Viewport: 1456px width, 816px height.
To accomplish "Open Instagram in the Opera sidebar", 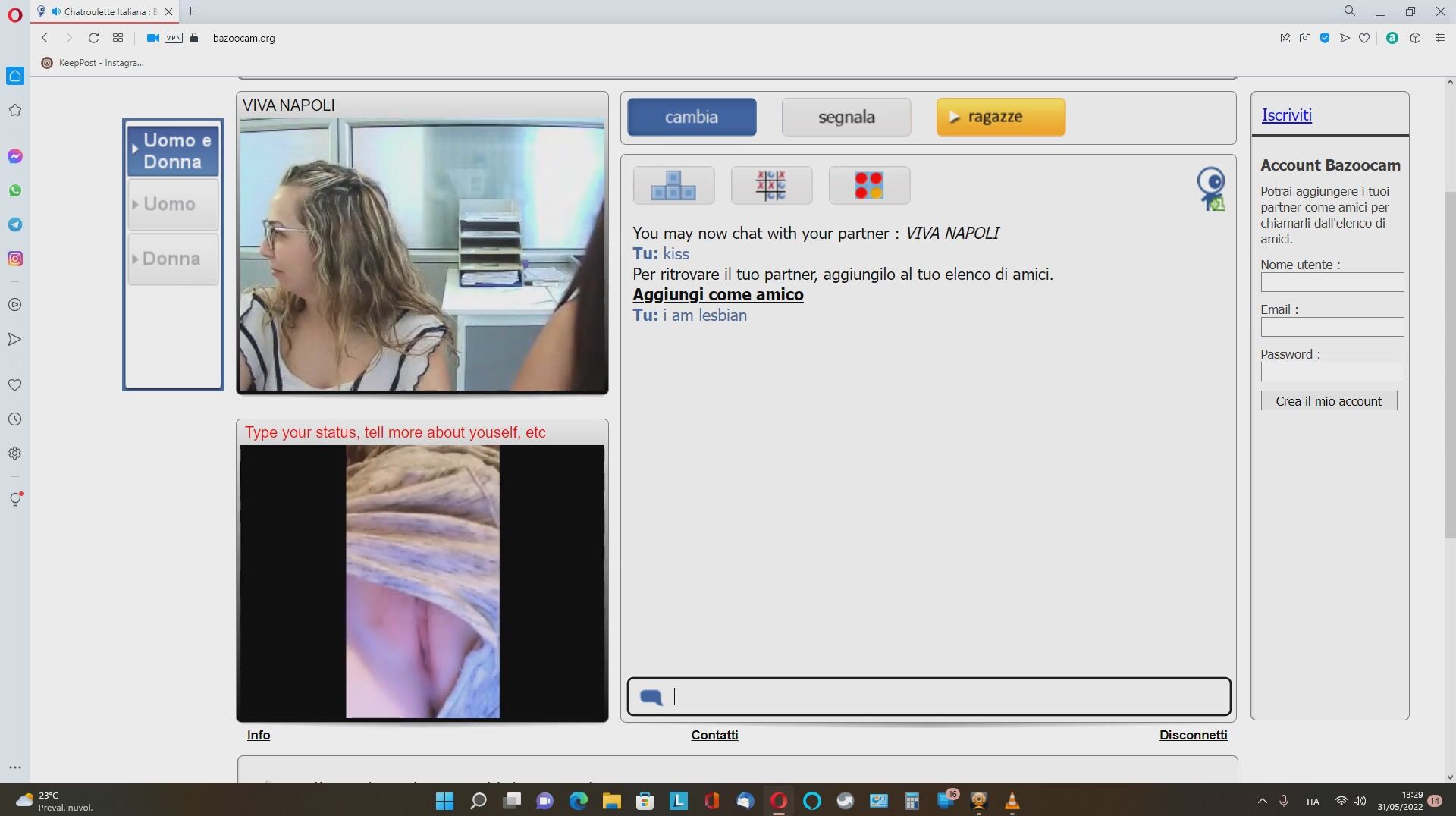I will [14, 259].
